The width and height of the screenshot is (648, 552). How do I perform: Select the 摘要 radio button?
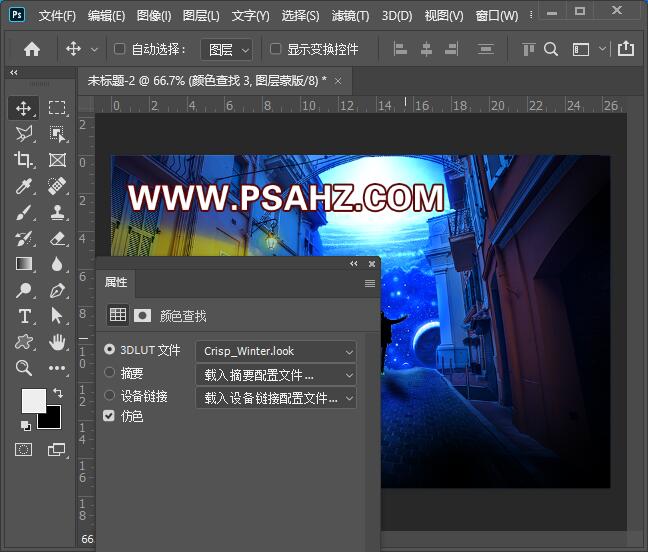tap(109, 372)
